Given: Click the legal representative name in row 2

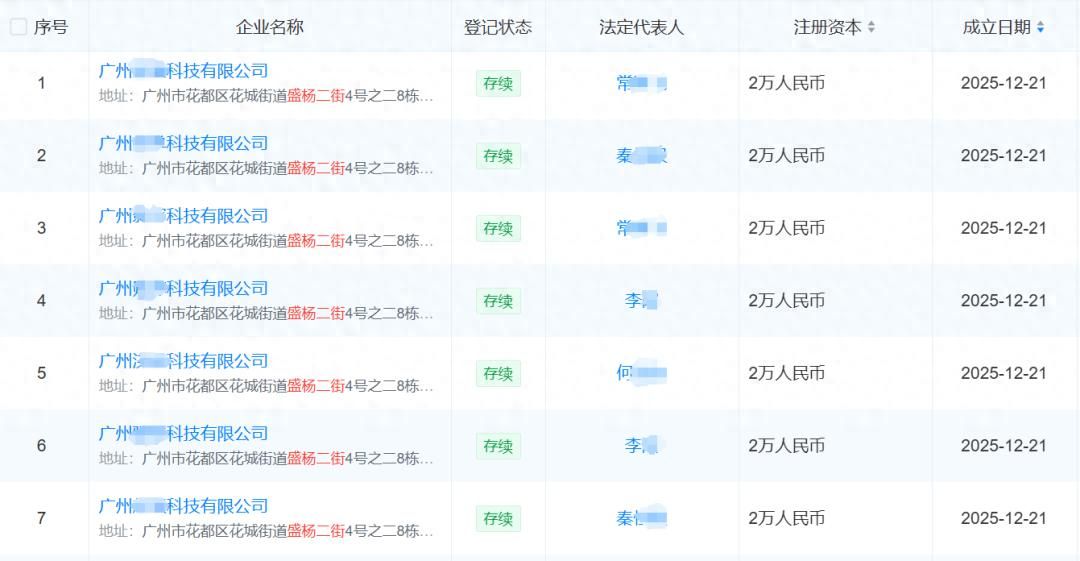Looking at the screenshot, I should 641,156.
